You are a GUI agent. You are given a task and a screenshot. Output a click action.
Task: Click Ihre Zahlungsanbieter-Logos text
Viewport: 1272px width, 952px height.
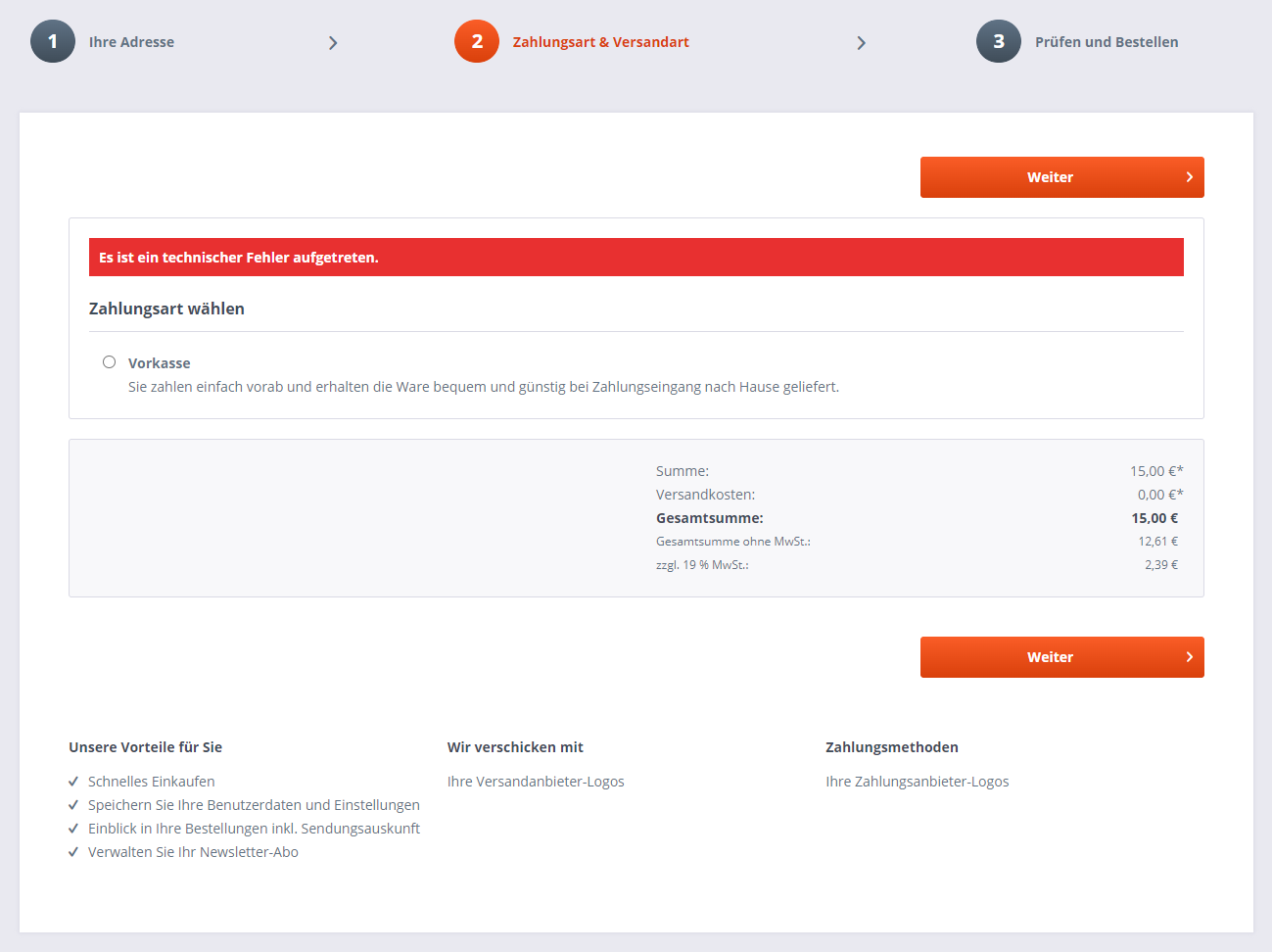point(917,782)
